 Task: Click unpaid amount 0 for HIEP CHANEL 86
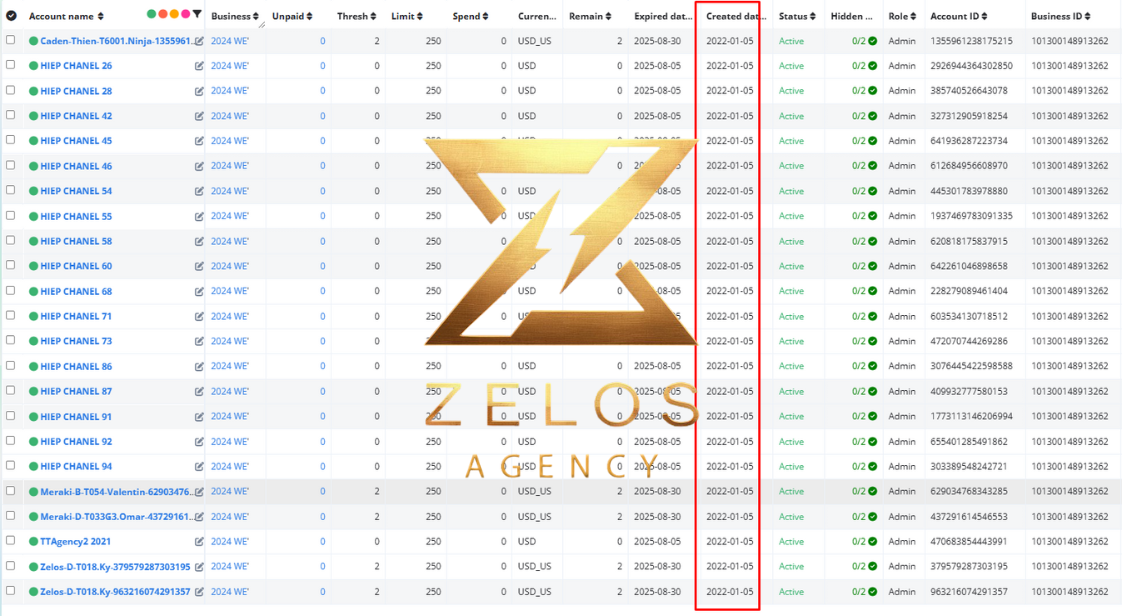(x=322, y=366)
